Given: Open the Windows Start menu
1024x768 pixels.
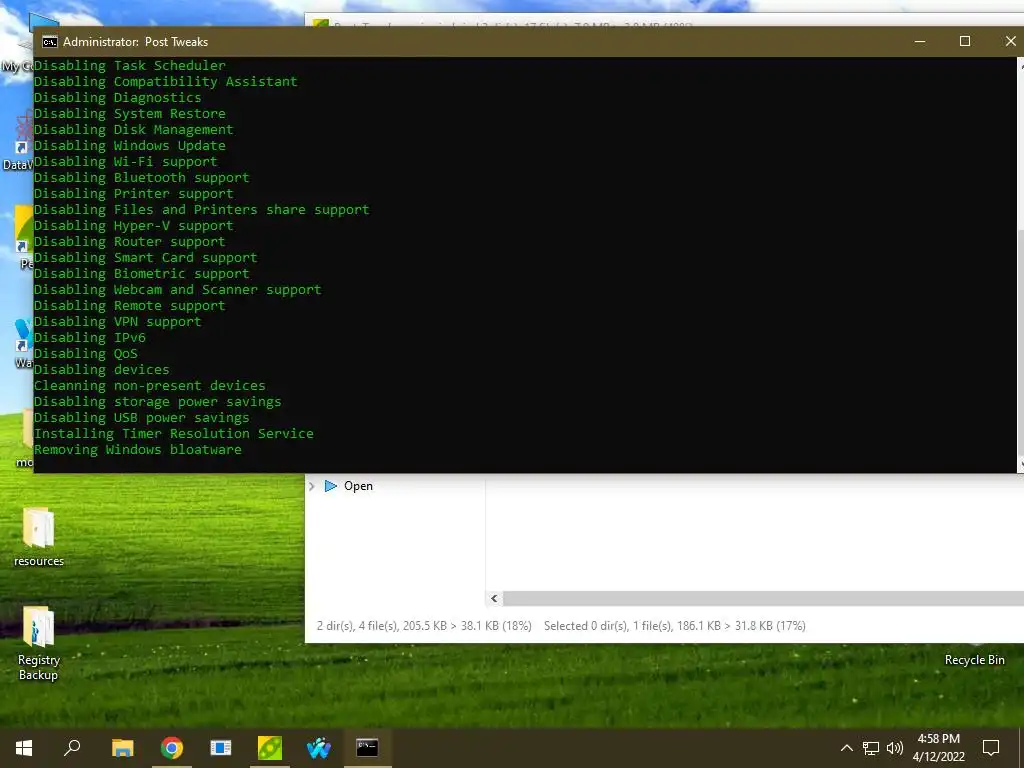Looking at the screenshot, I should click(x=24, y=747).
